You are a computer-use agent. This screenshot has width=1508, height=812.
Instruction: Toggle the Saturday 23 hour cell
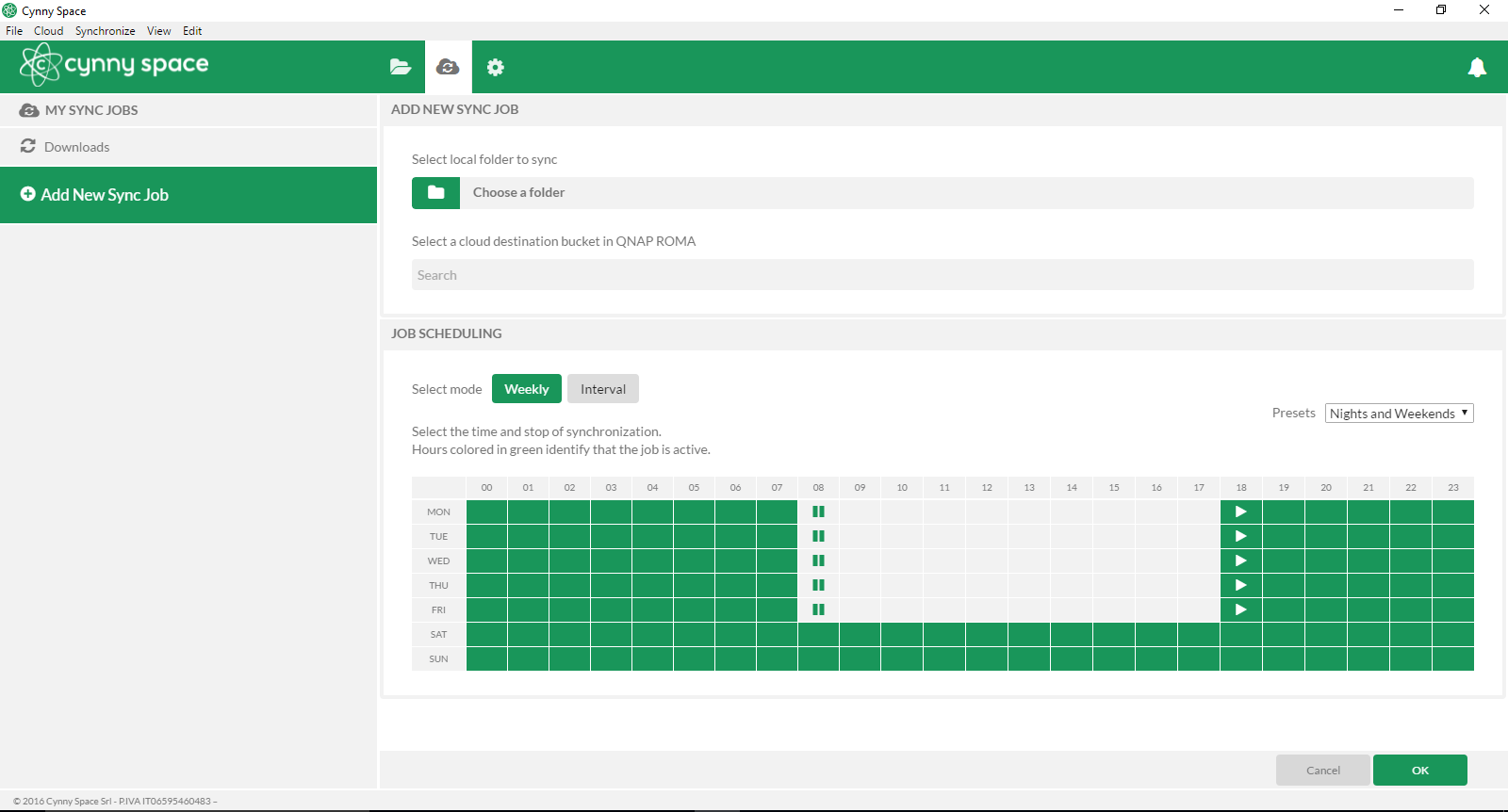pos(1453,634)
